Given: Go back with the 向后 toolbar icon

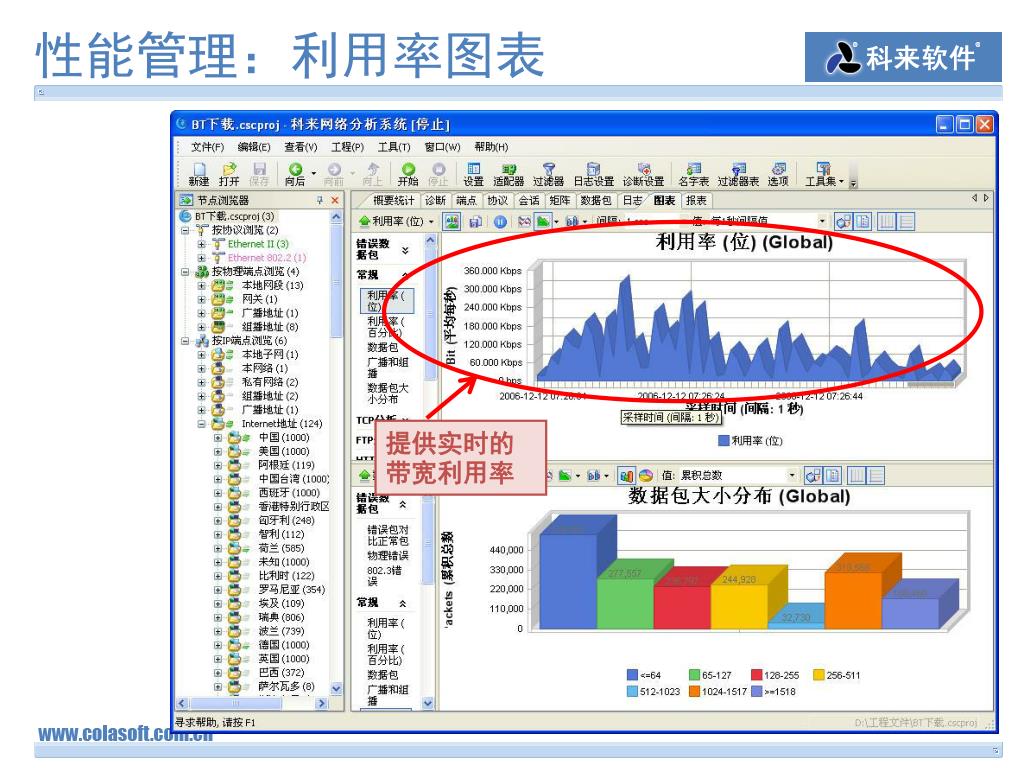Looking at the screenshot, I should point(295,175).
